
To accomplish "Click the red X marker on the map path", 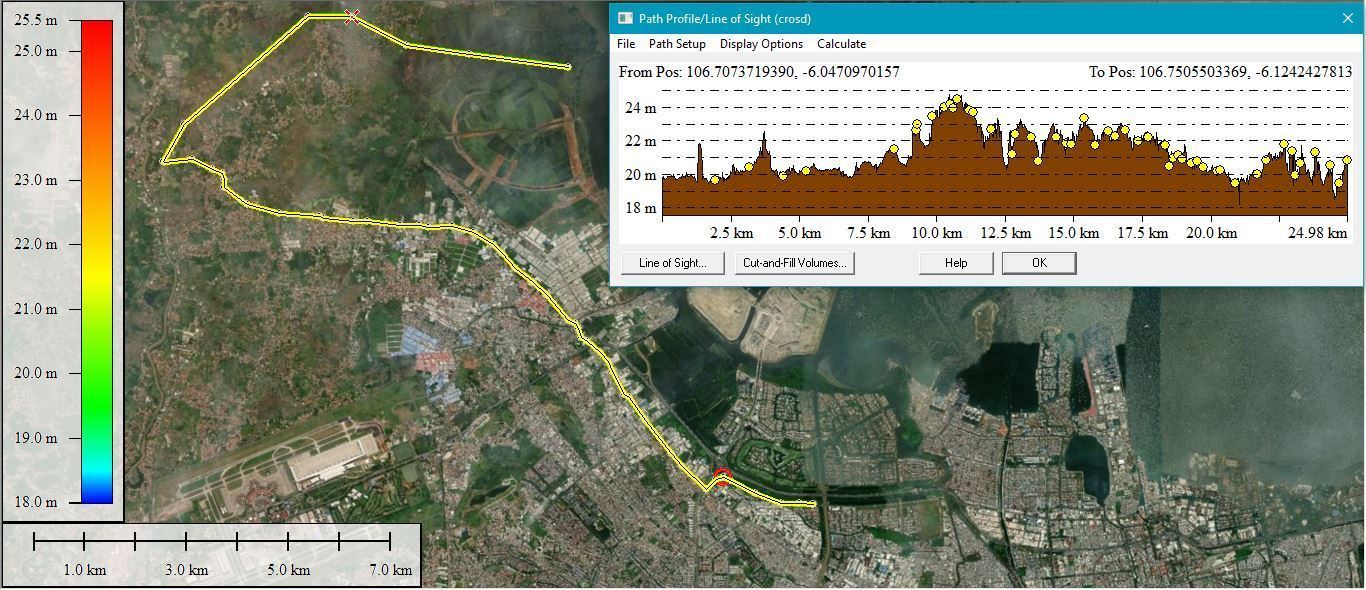I will (x=351, y=17).
